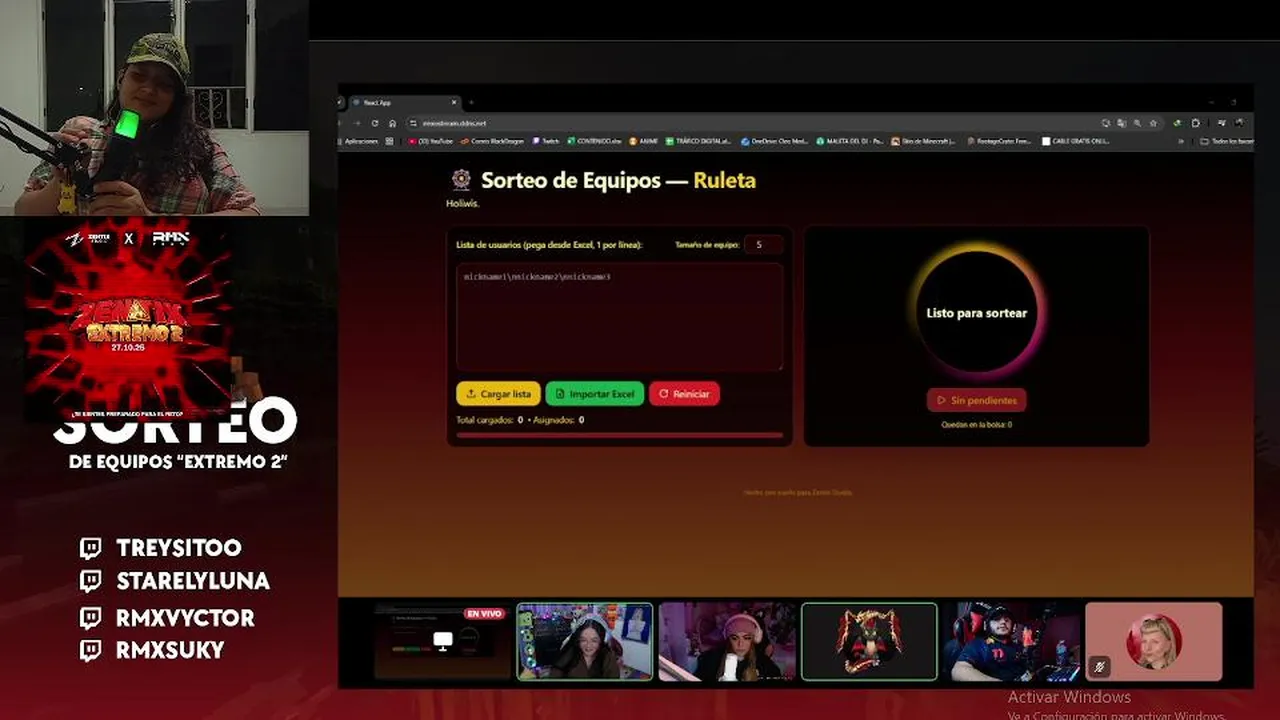Screen dimensions: 1280x720
Task: Click the refresh icon on Reiniciar
Action: (663, 394)
